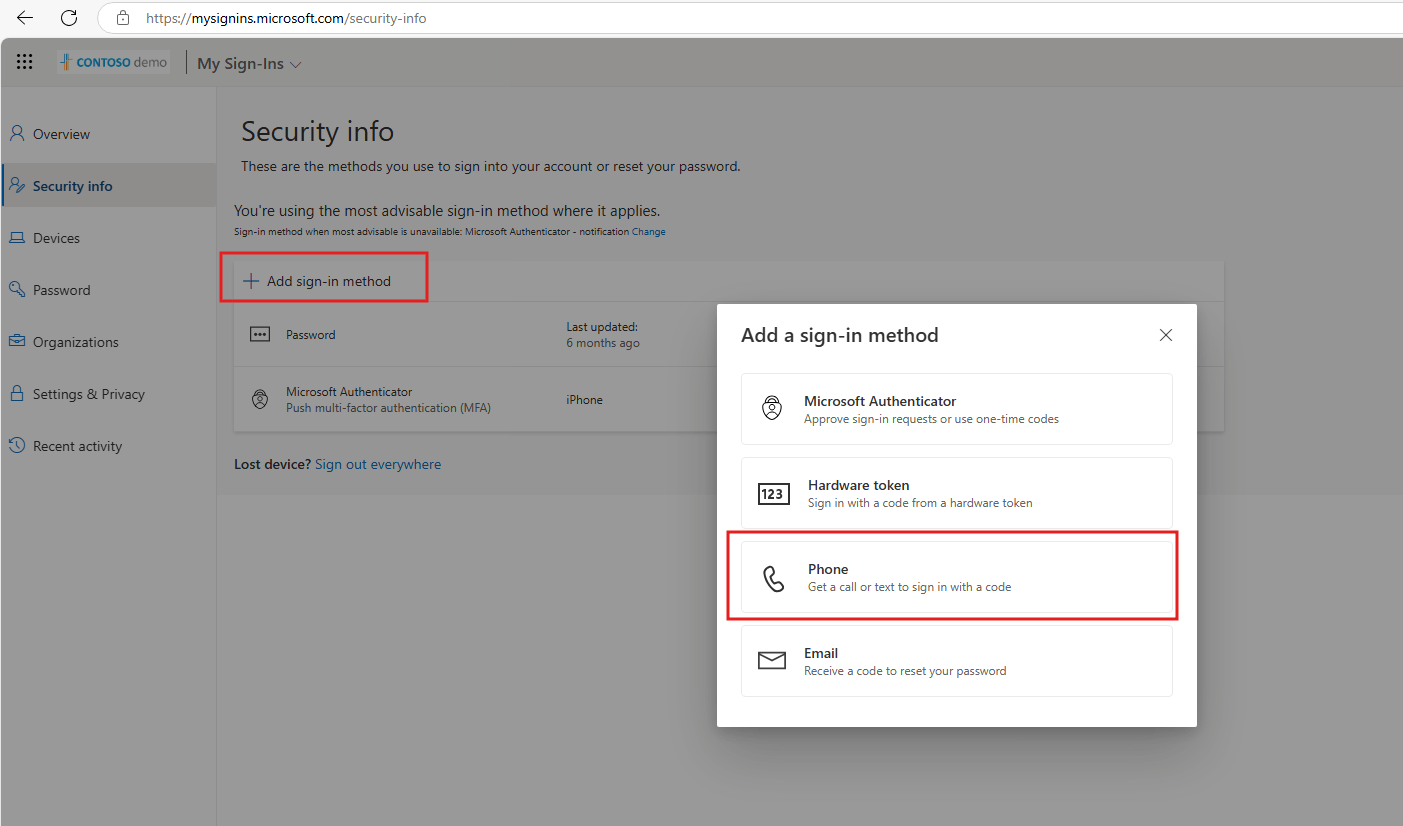Click the Change link for sign-in method
This screenshot has height=826, width=1403.
tap(649, 232)
